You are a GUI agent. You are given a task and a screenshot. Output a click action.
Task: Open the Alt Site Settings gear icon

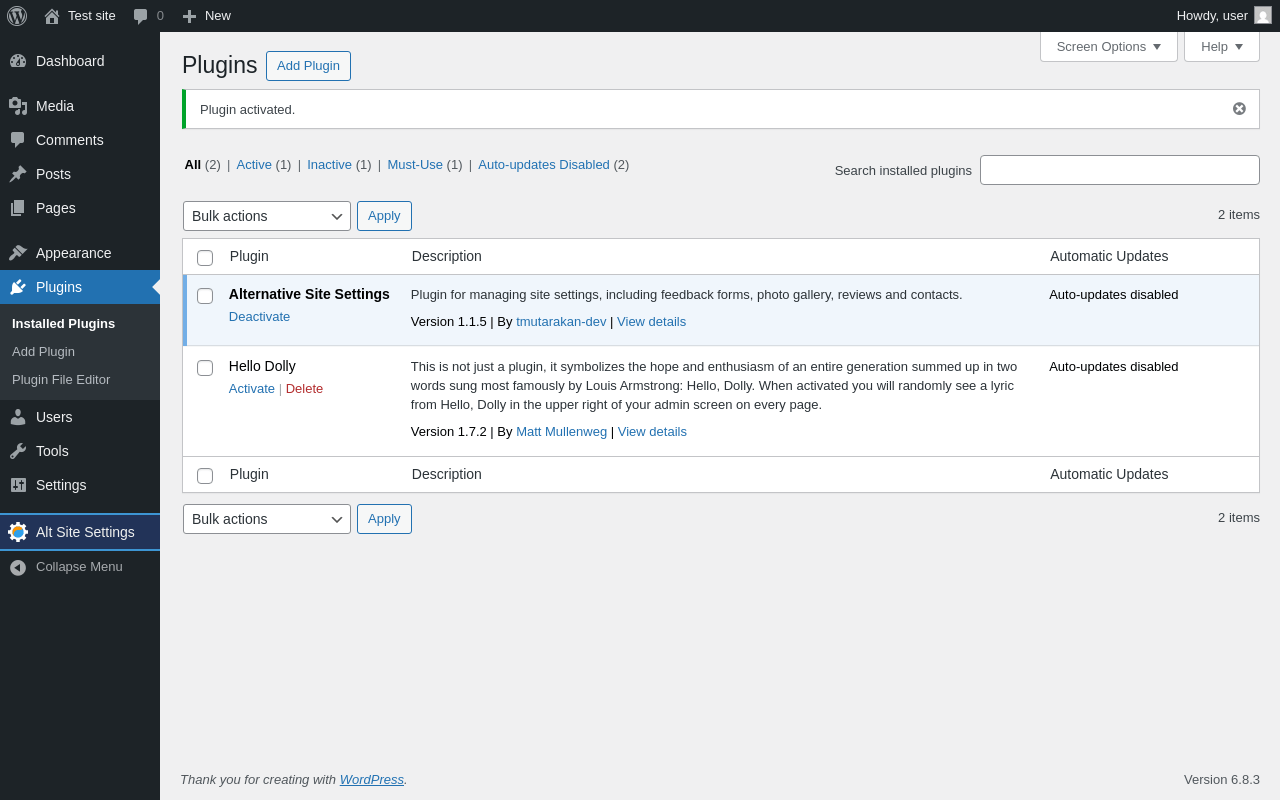coord(18,532)
